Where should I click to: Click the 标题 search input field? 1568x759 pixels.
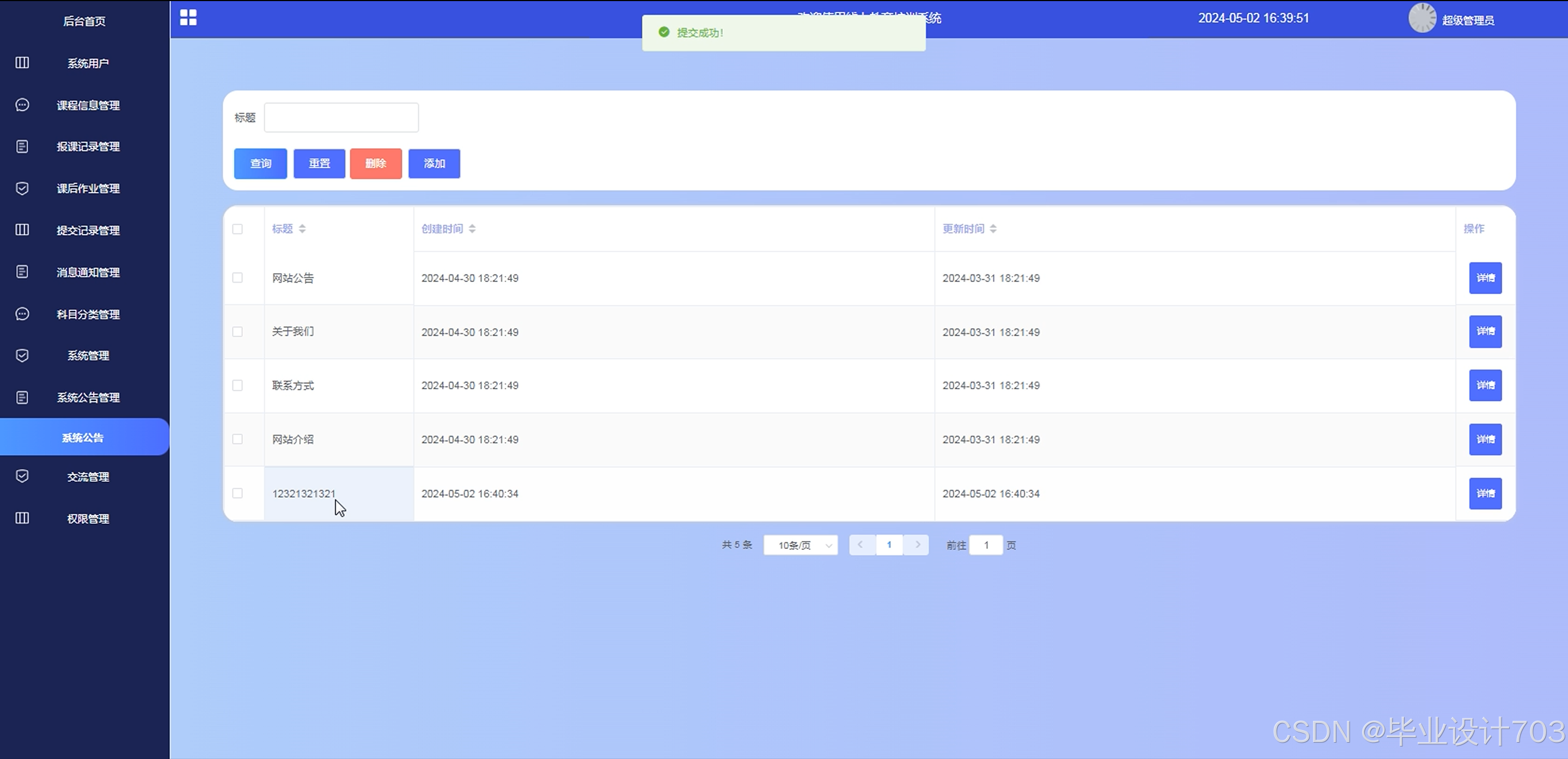coord(341,118)
